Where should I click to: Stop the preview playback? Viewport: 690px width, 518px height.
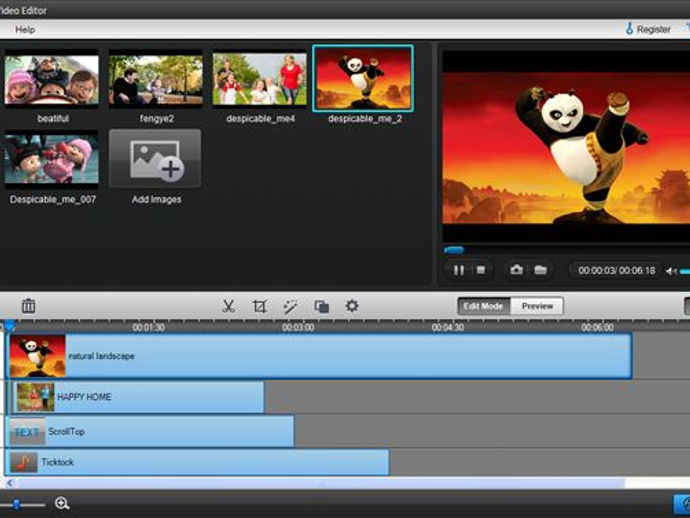(481, 270)
